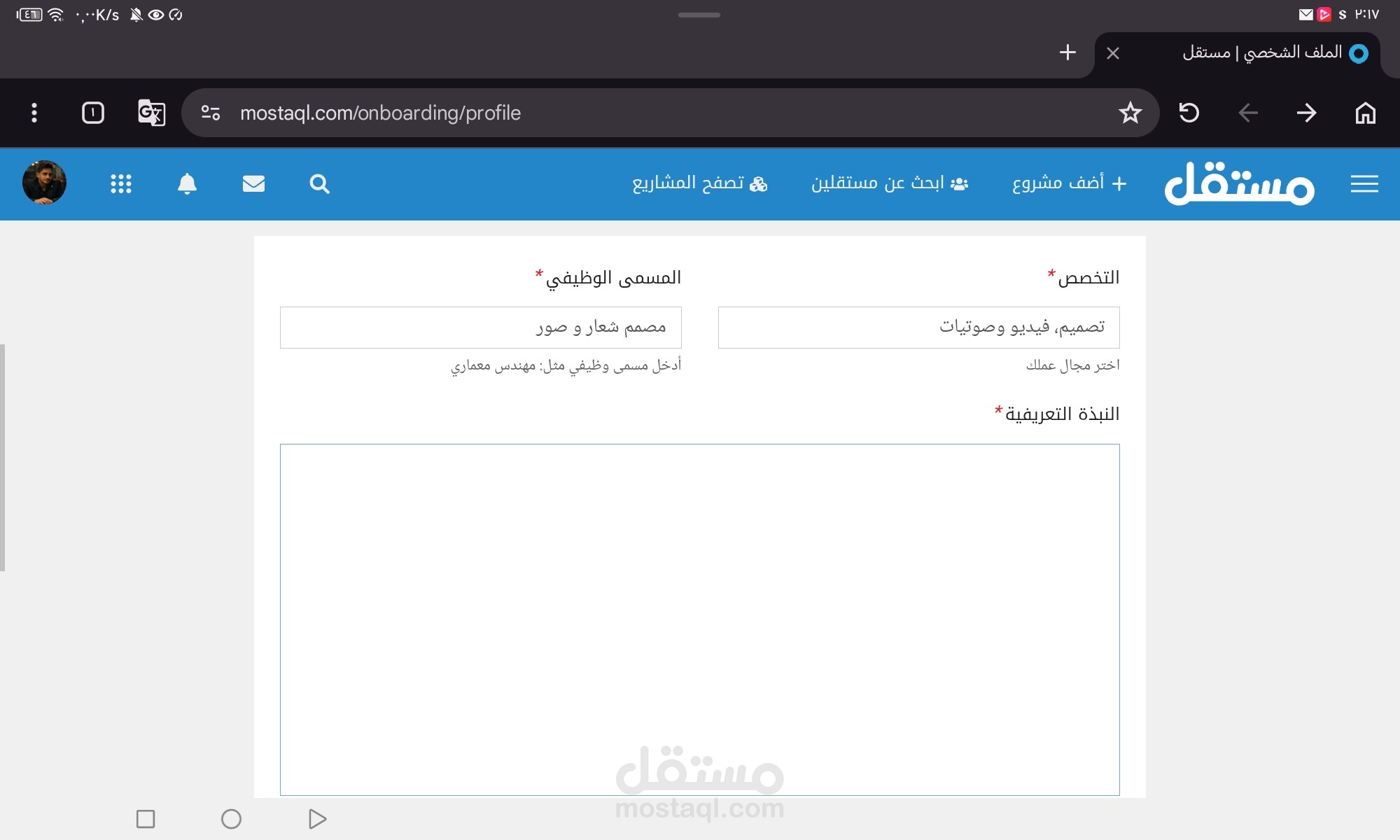
Task: Open the hamburger side menu
Action: pos(1364,183)
